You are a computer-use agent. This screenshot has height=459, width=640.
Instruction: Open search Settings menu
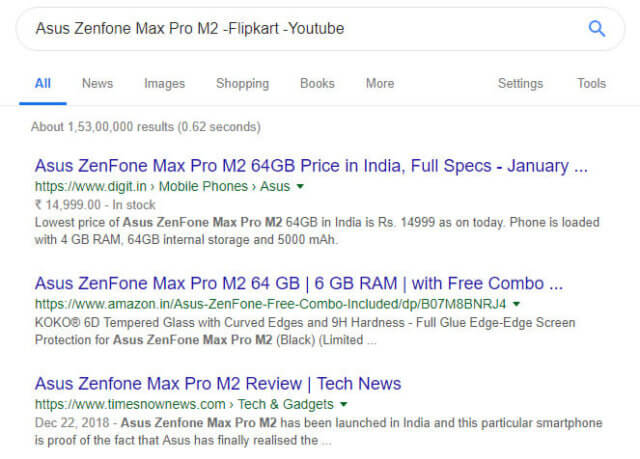pyautogui.click(x=520, y=83)
